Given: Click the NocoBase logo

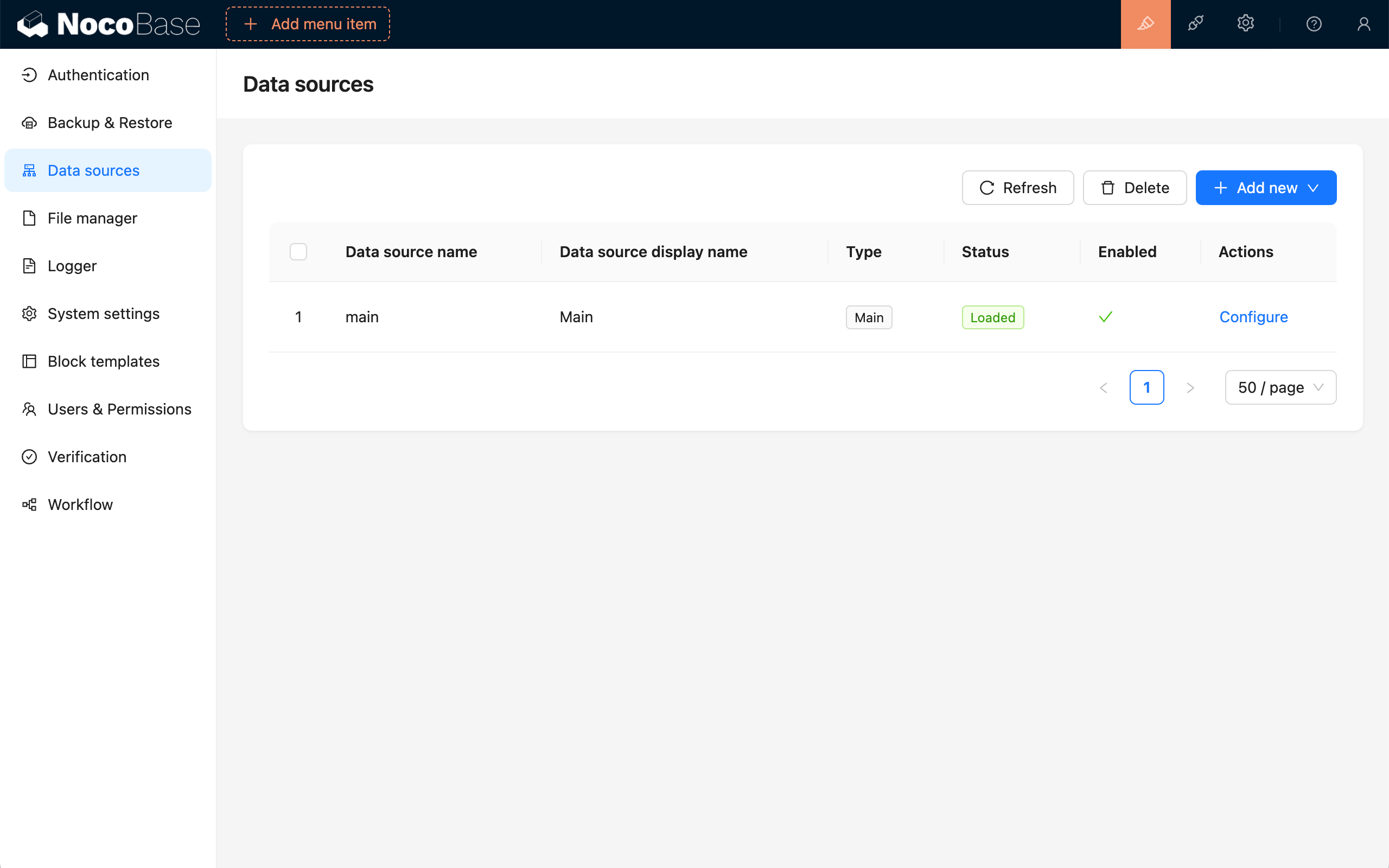Looking at the screenshot, I should (109, 24).
